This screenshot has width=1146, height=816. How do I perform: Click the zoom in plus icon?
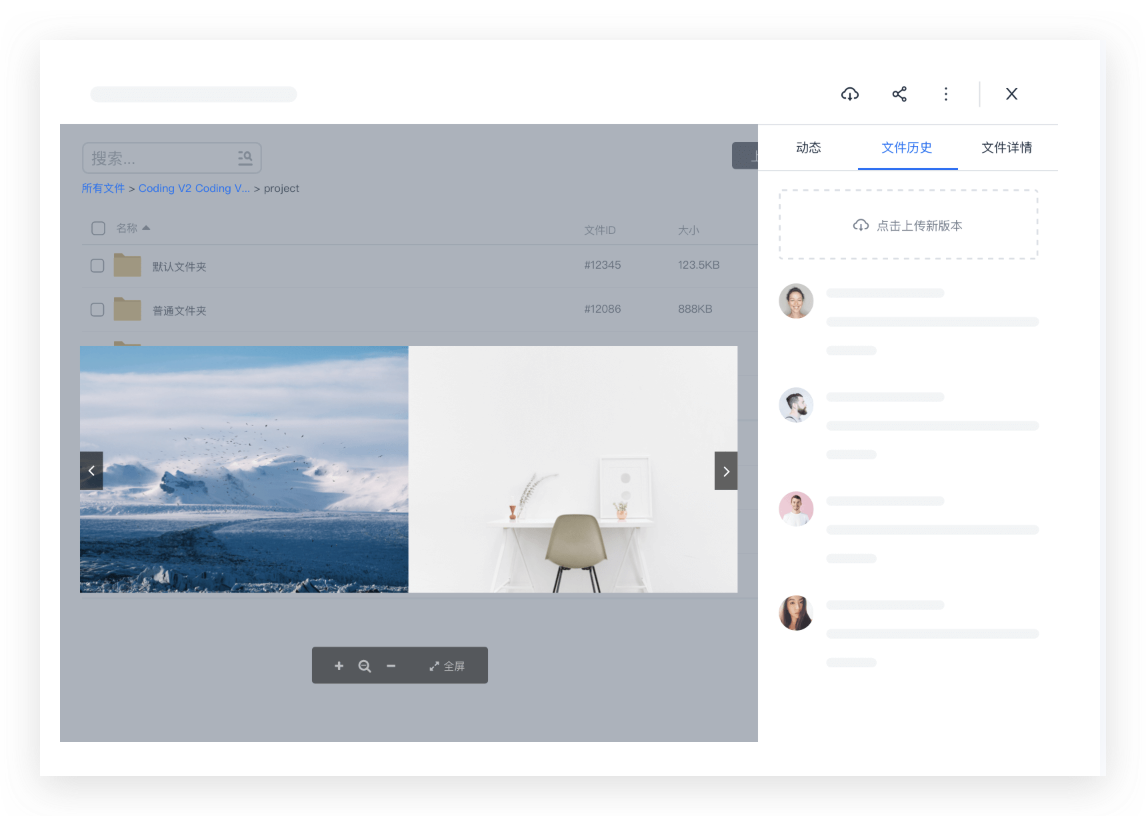(x=338, y=665)
